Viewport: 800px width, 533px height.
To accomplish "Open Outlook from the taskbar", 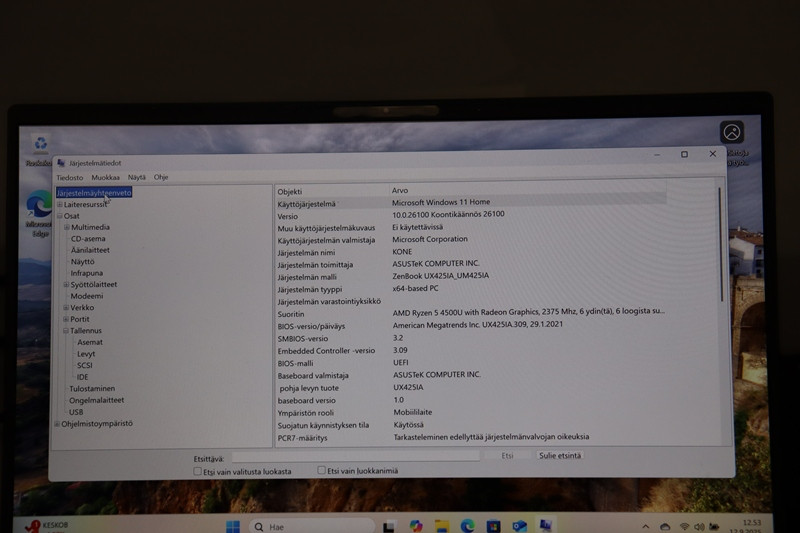I will tap(519, 526).
